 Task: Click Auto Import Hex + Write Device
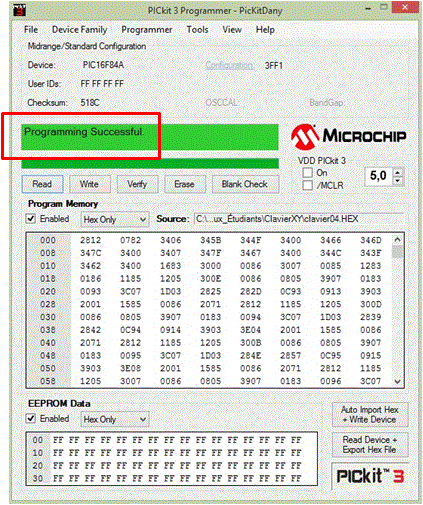click(x=370, y=415)
